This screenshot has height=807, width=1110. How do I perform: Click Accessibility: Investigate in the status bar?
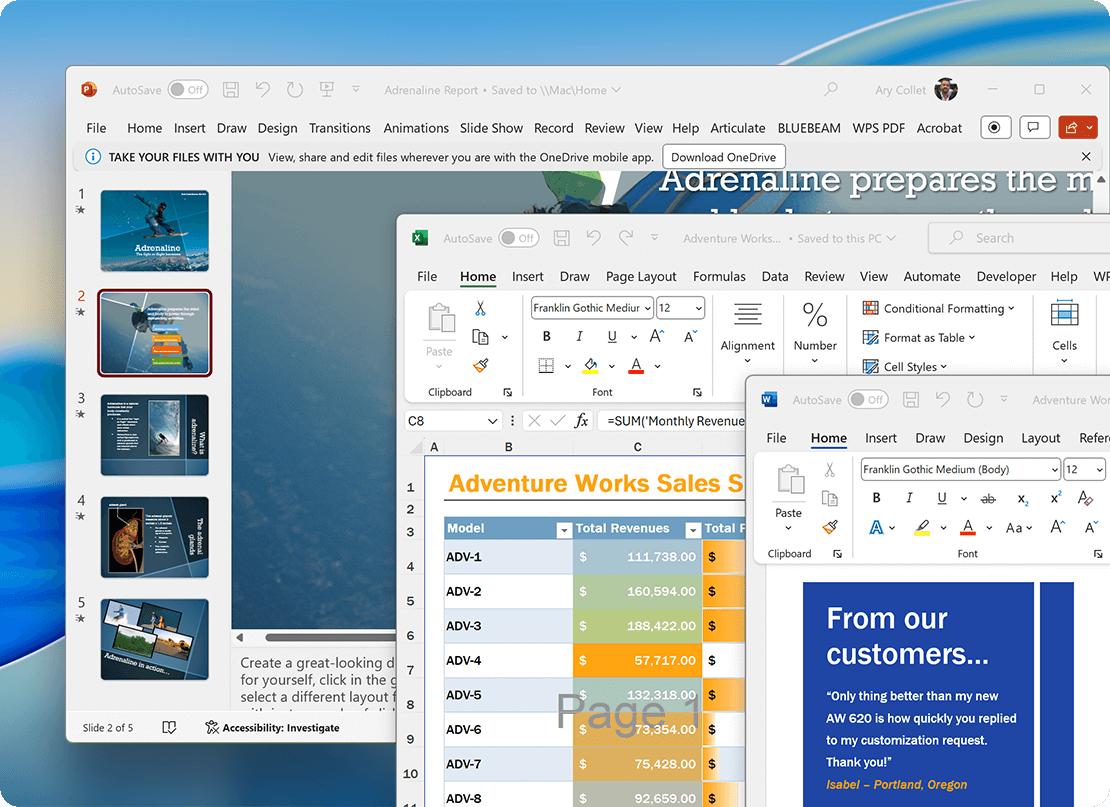tap(272, 727)
